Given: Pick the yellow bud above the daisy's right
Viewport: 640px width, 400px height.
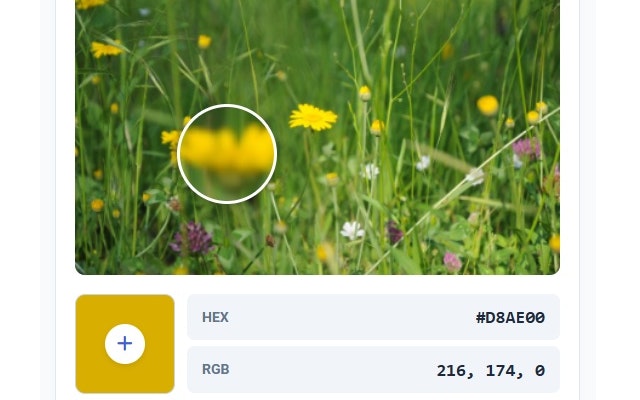Looking at the screenshot, I should (x=365, y=93).
